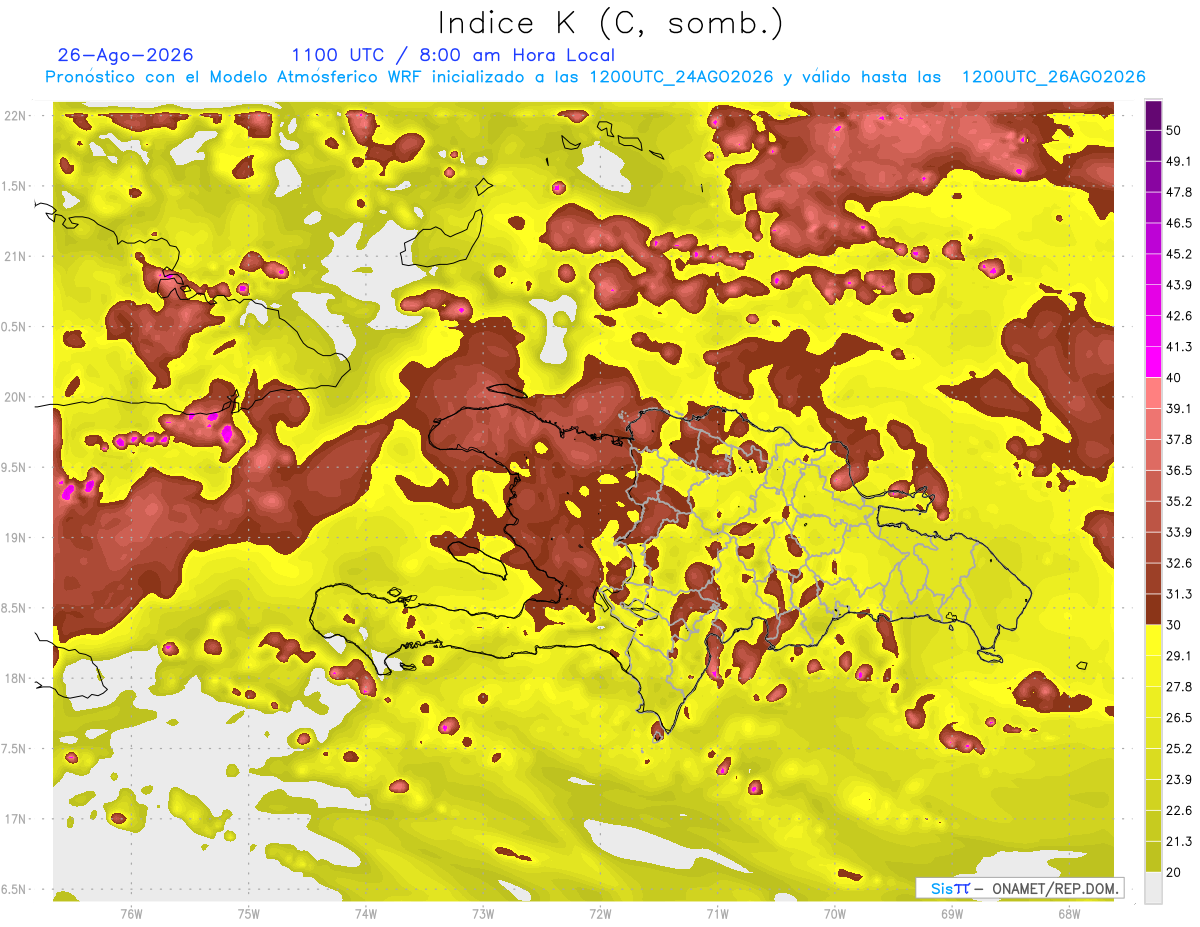This screenshot has width=1200, height=927.
Task: Click the color scale value "21.3"
Action: tap(1178, 841)
